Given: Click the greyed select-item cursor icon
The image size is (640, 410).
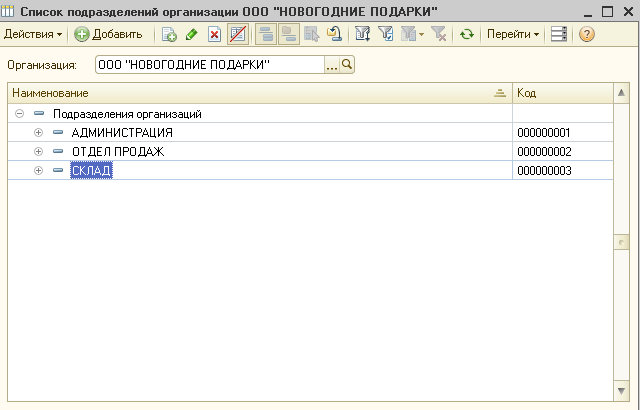Looking at the screenshot, I should click(x=312, y=34).
